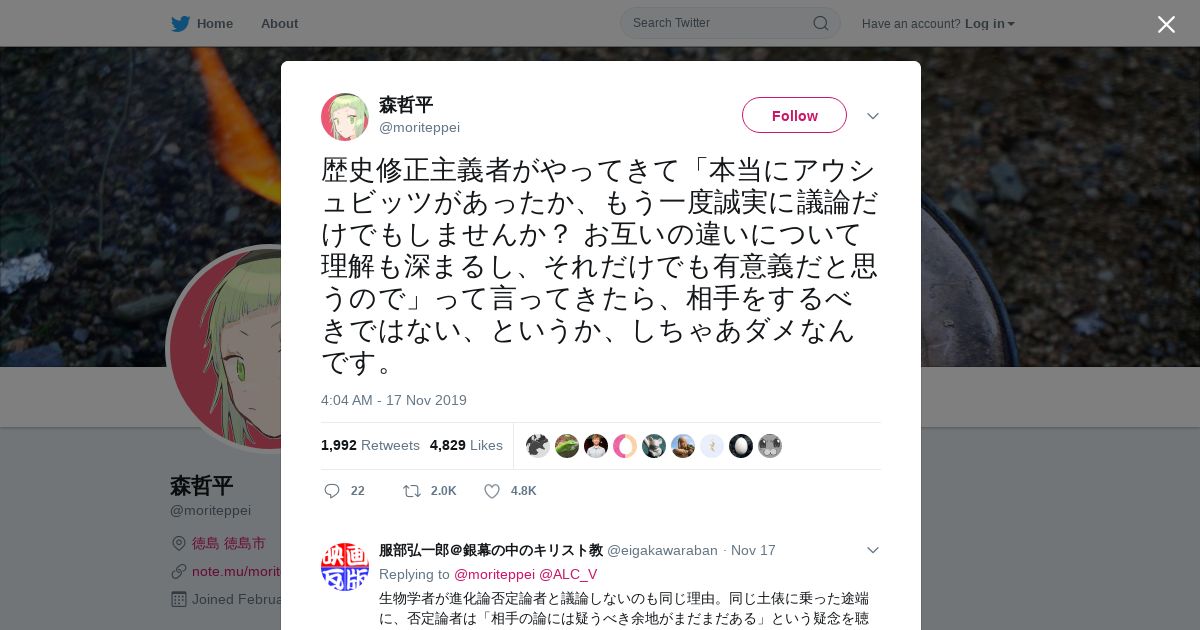Open the Log in dropdown
Image resolution: width=1200 pixels, height=630 pixels.
pos(990,24)
